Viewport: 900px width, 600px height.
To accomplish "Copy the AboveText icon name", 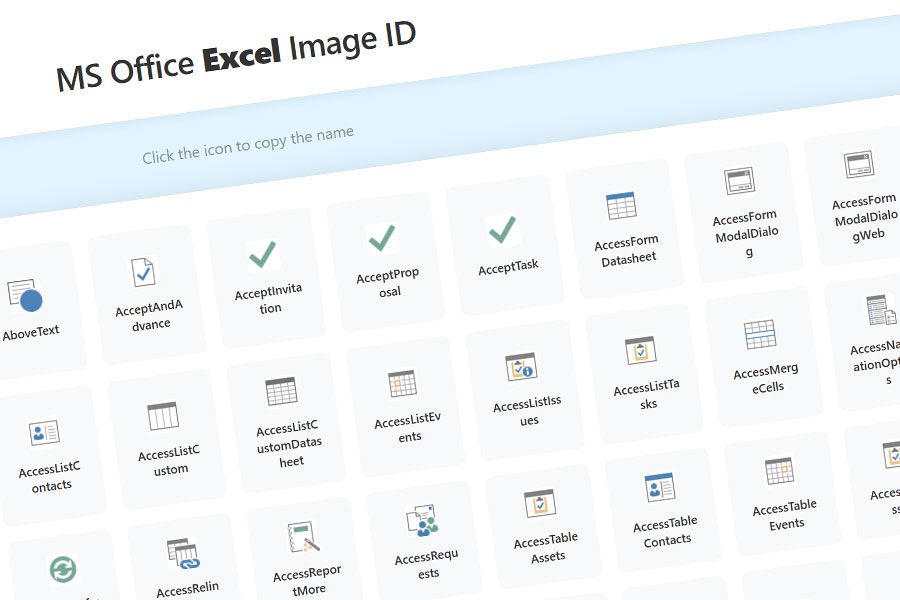I will pos(25,296).
